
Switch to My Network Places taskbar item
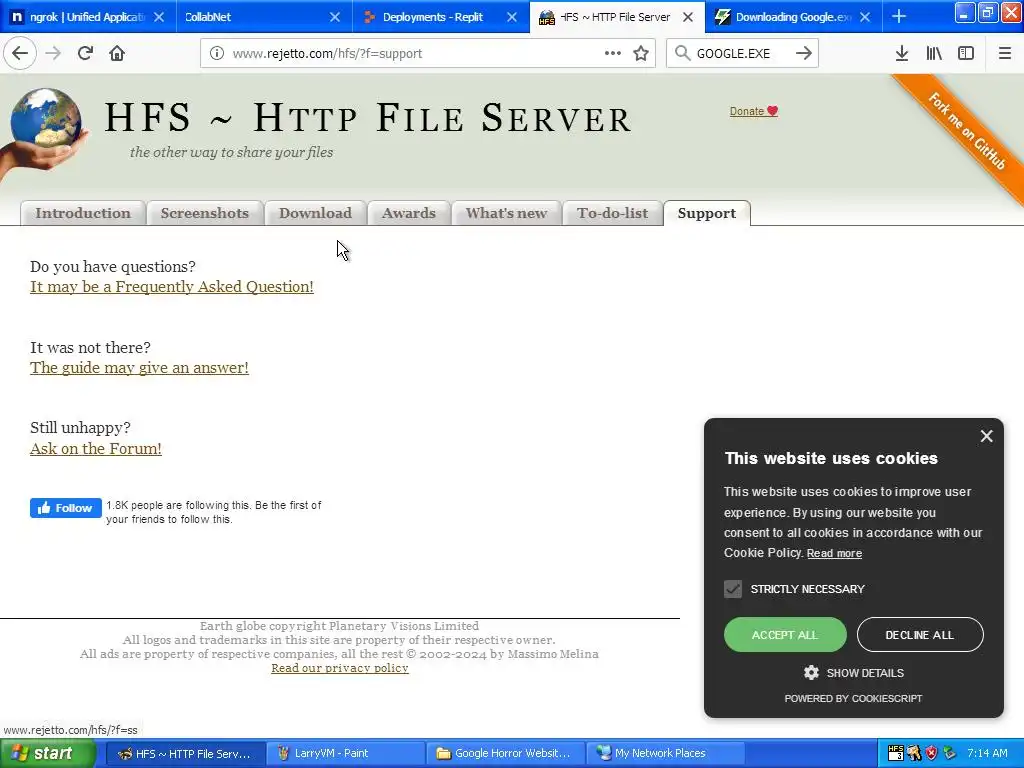tap(665, 754)
